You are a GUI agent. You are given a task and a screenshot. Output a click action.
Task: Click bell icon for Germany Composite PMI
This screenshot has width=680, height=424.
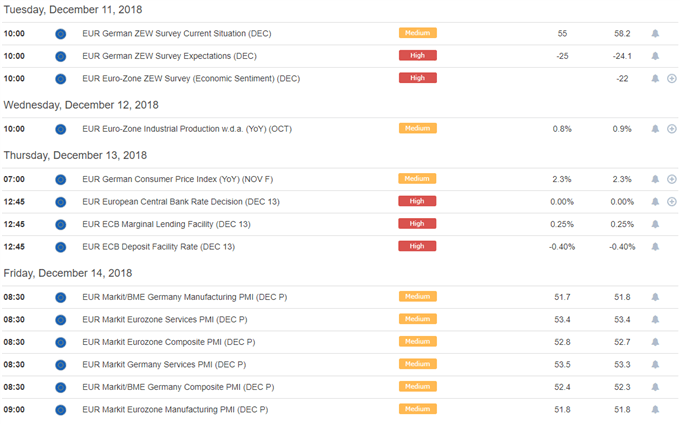655,387
